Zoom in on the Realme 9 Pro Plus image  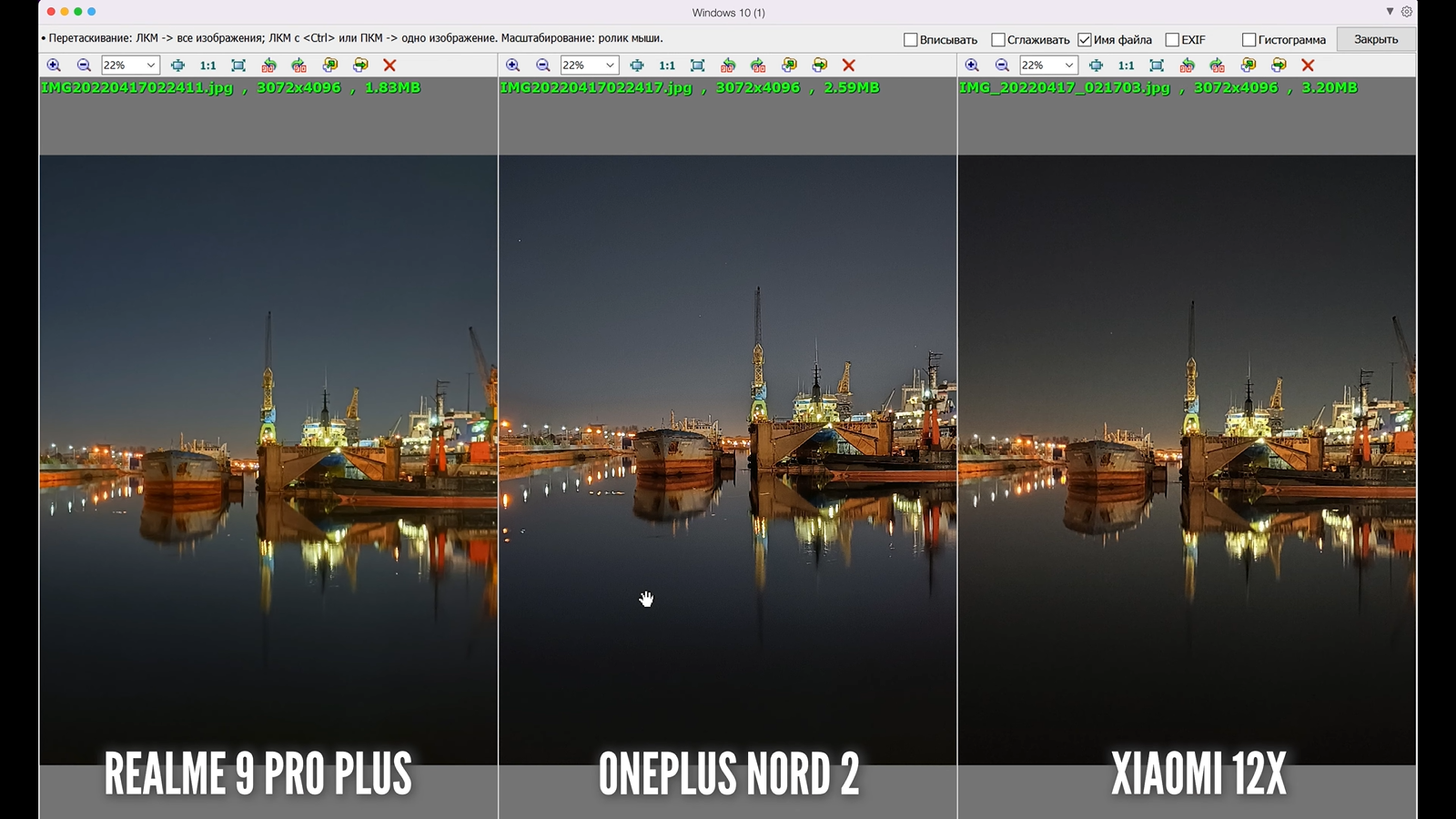pos(54,66)
